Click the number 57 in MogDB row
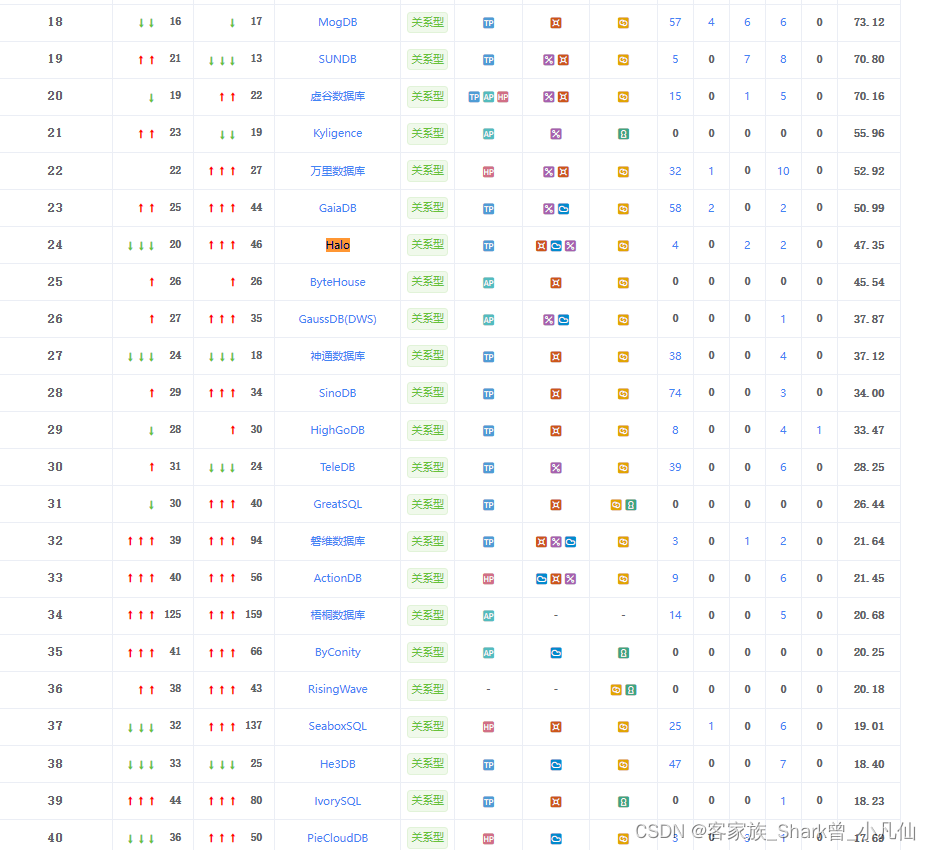931x850 pixels. click(x=675, y=23)
